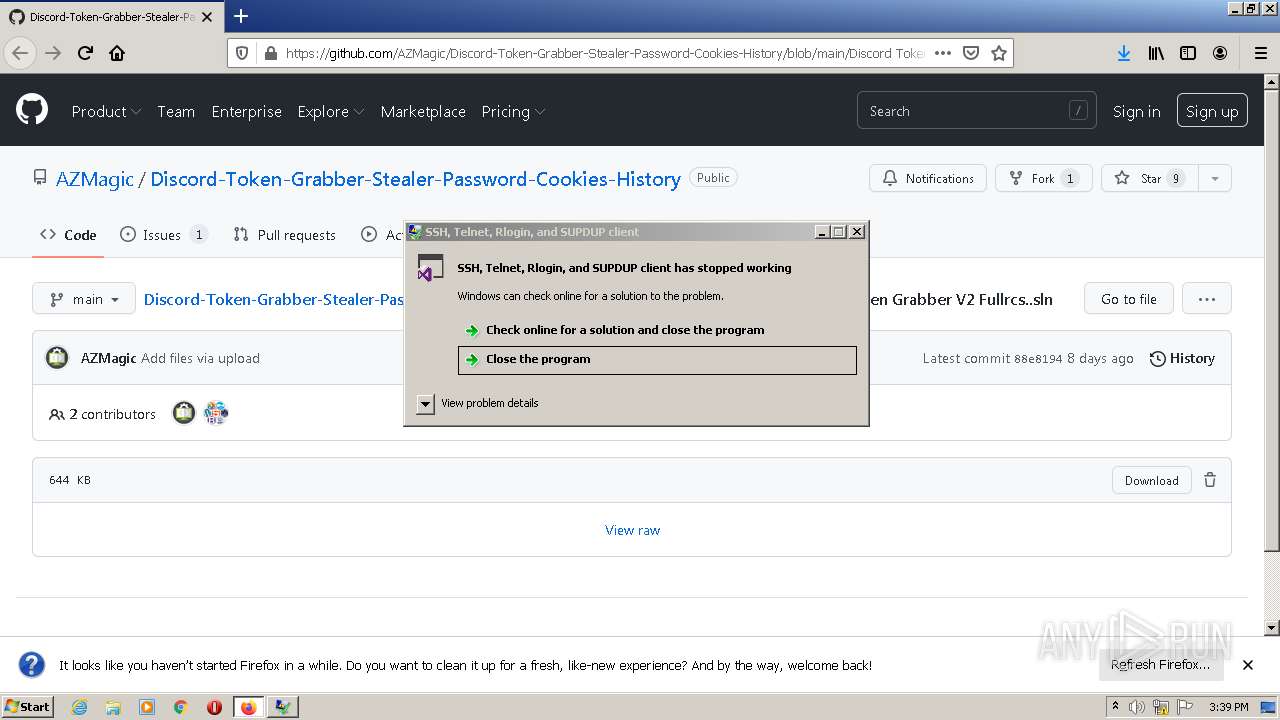
Task: Open Firefox account icon
Action: 1220,53
